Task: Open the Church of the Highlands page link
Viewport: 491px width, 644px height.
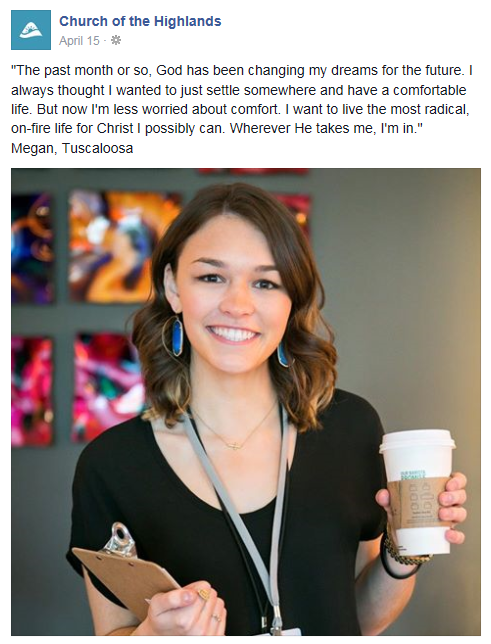Action: tap(140, 21)
